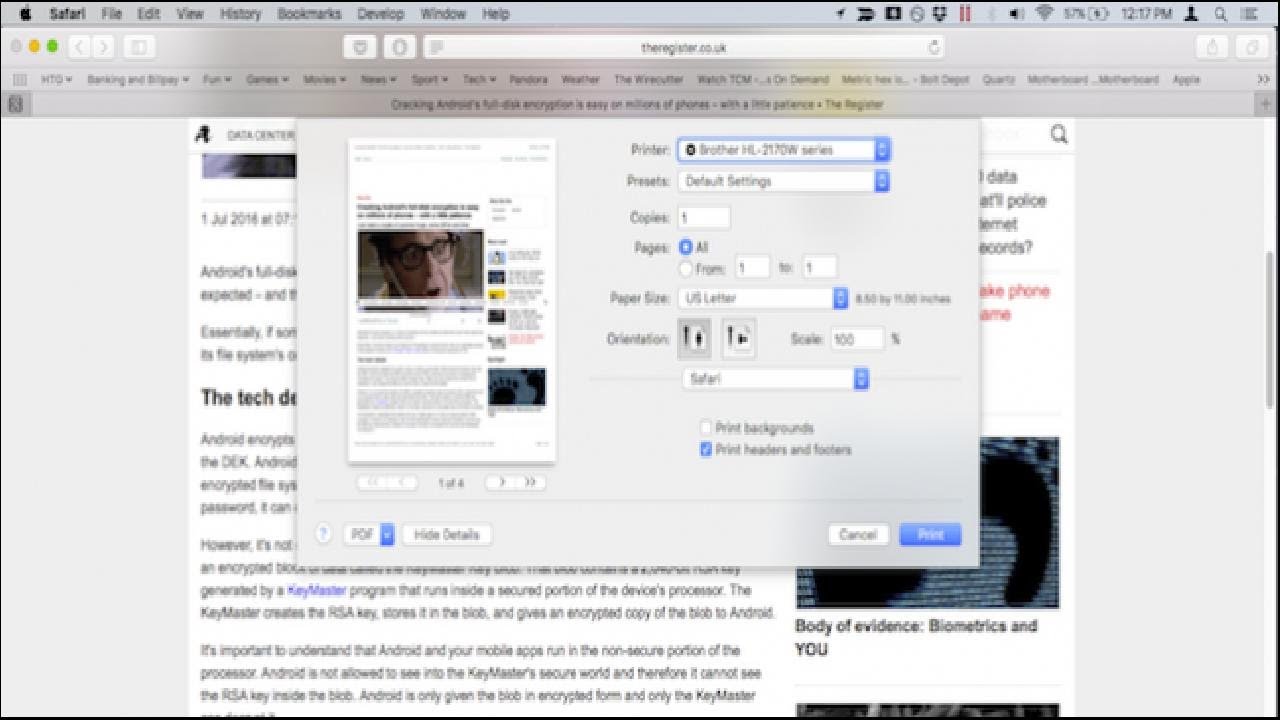Select landscape orientation
1280x720 pixels.
[x=737, y=339]
